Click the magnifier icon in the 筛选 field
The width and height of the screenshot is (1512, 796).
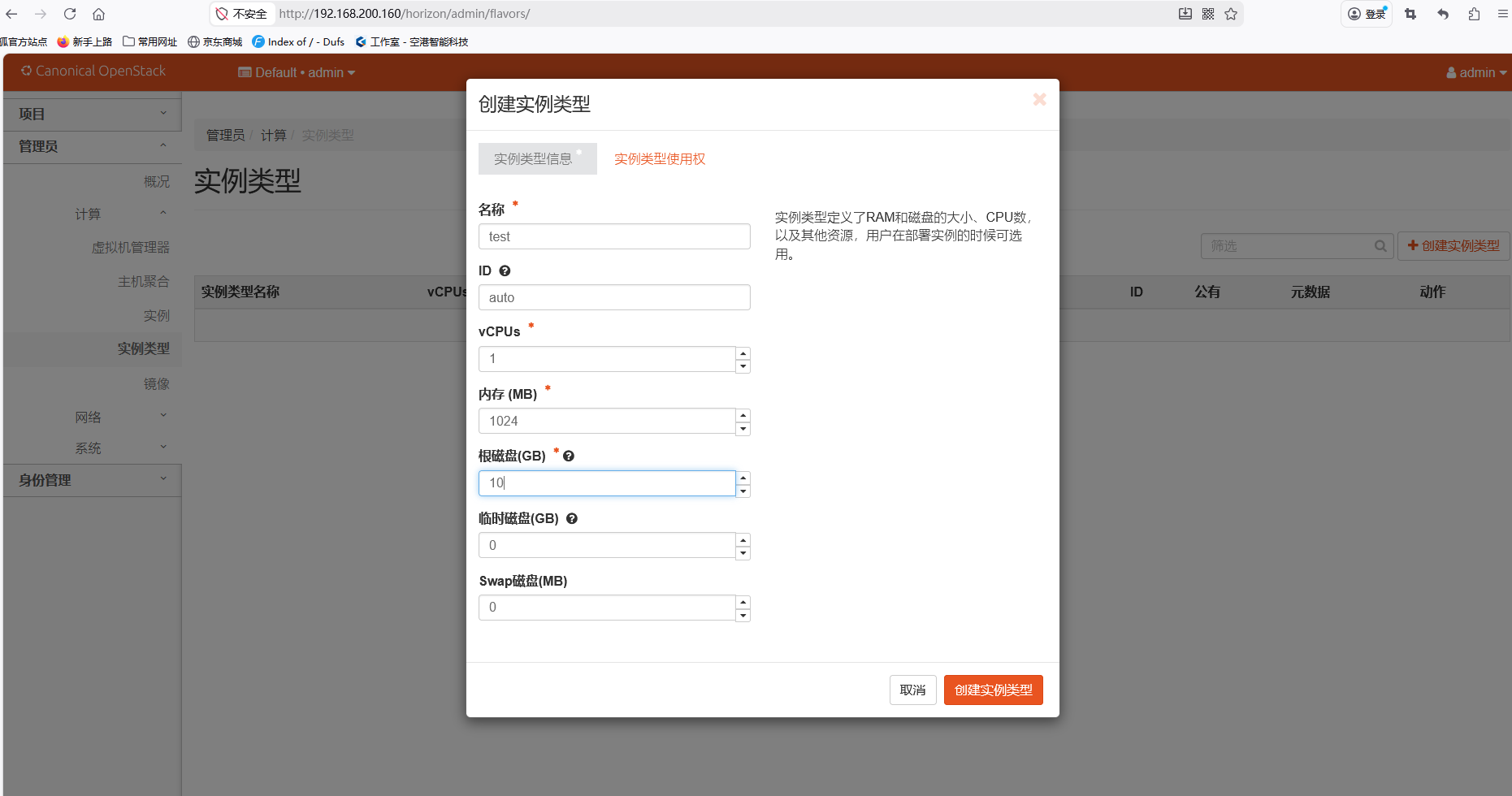point(1380,245)
